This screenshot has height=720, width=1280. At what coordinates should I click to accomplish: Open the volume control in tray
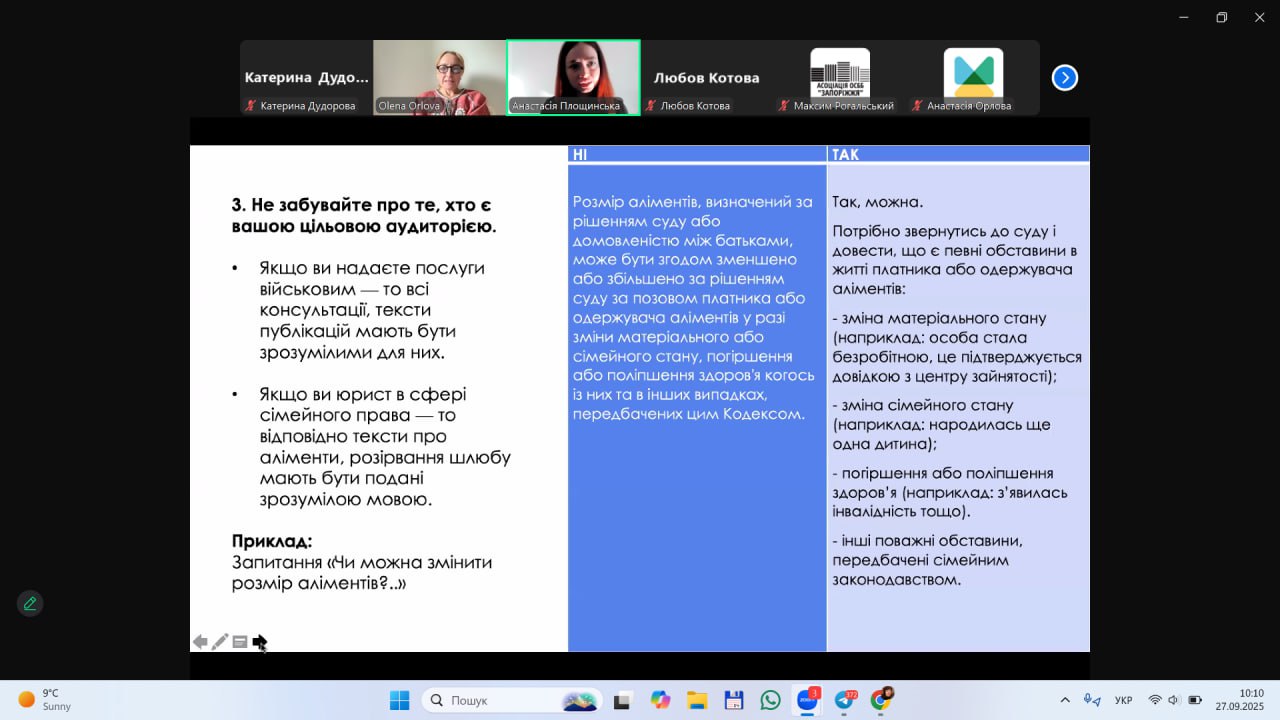coord(1174,700)
